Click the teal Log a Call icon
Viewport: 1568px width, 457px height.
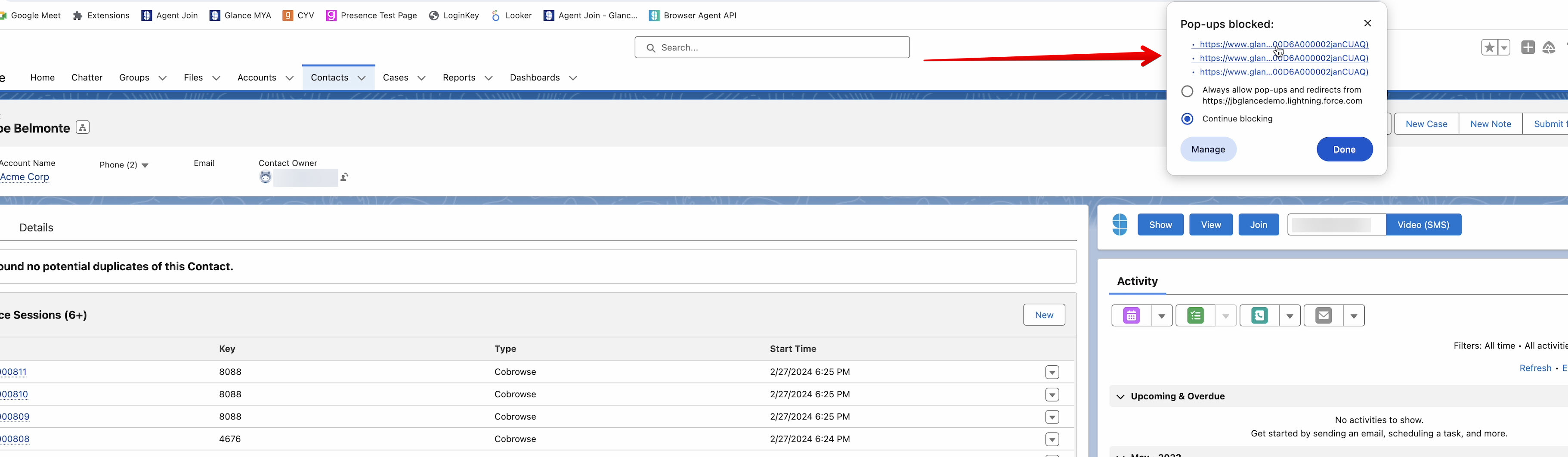1259,316
